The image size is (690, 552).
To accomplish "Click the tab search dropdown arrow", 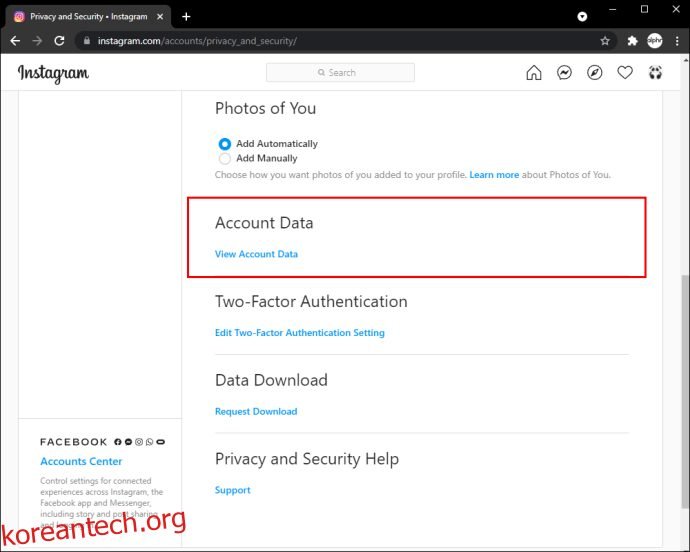I will (582, 17).
